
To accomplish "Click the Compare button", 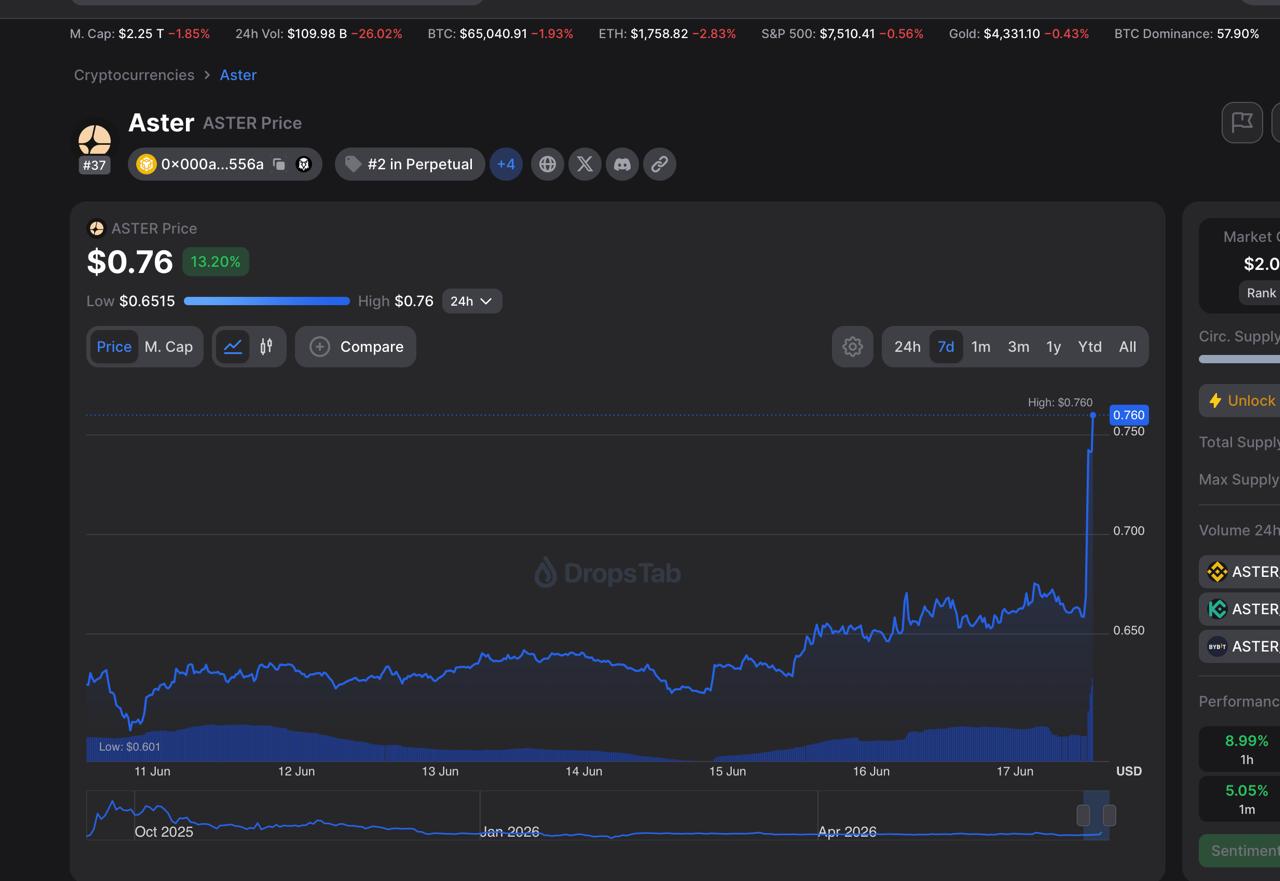I will click(x=356, y=347).
